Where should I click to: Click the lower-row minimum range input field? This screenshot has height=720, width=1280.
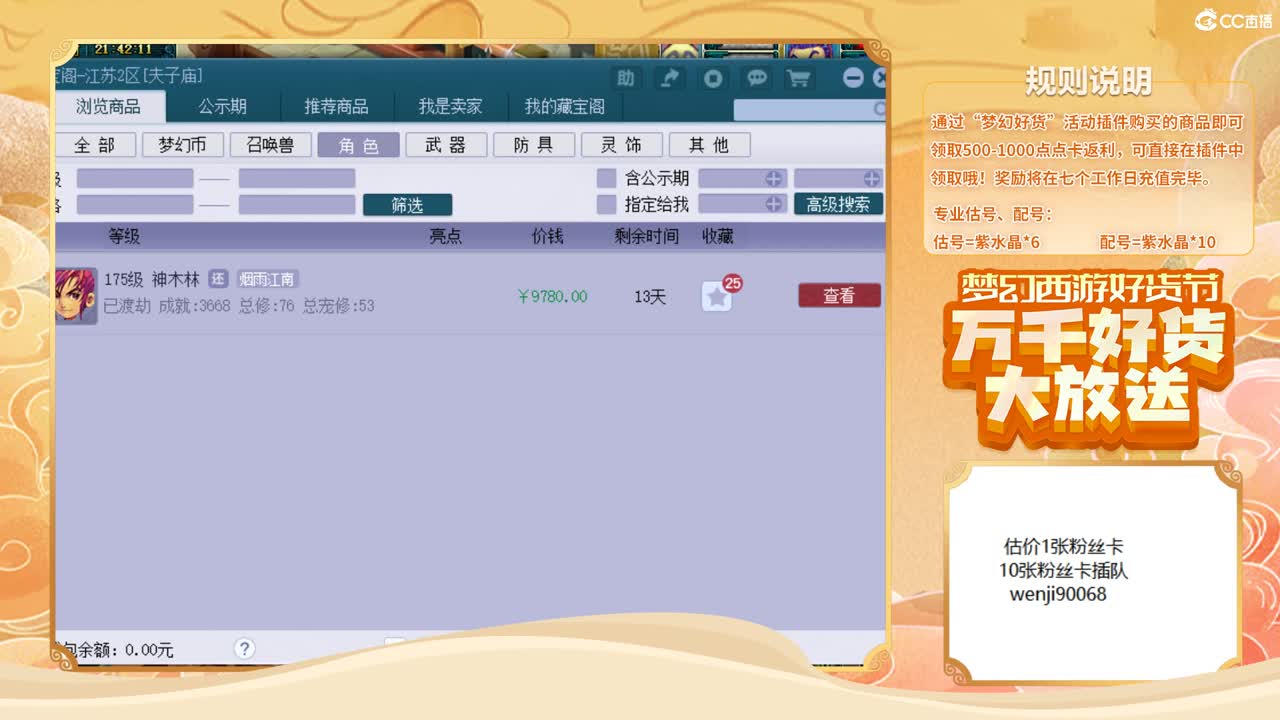click(x=135, y=204)
